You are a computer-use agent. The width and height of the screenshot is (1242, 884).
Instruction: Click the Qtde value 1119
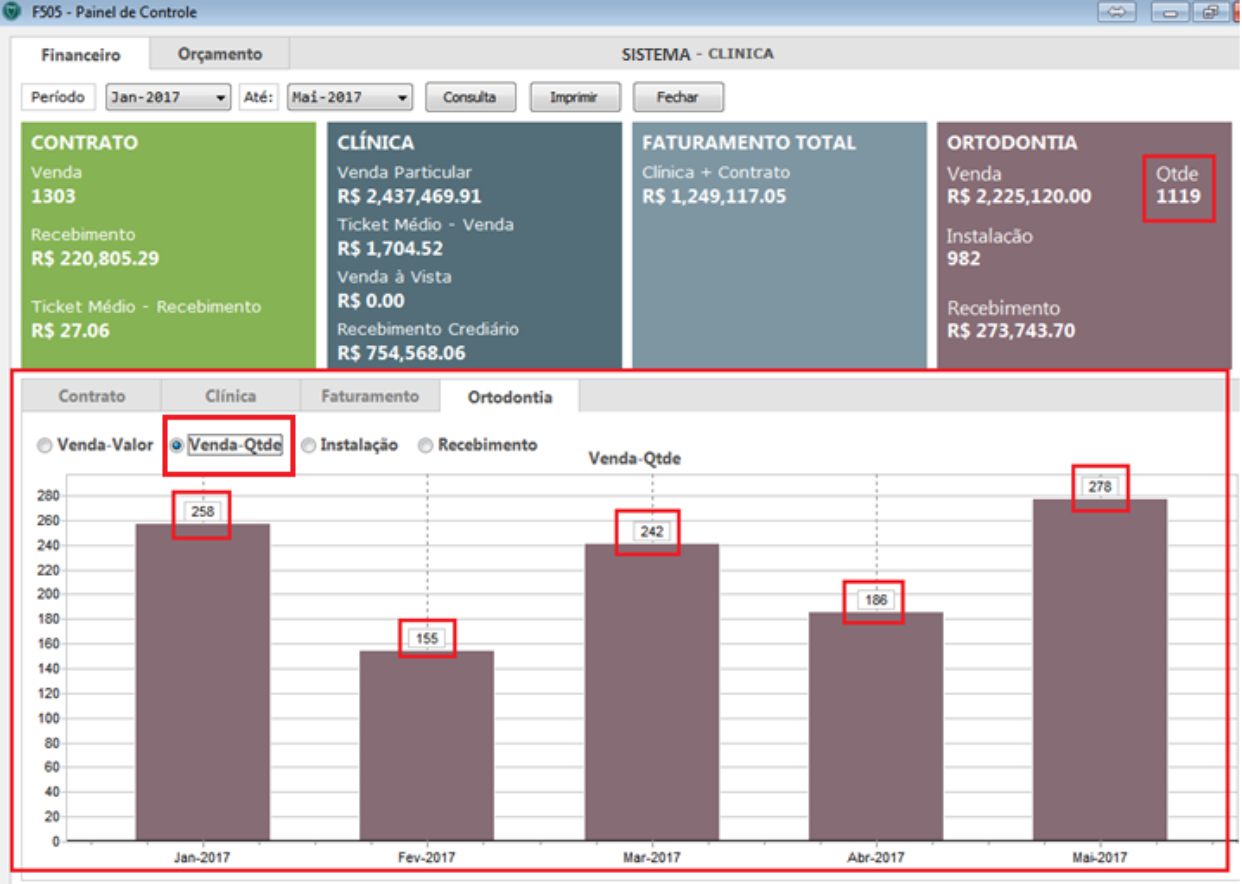(x=1179, y=196)
